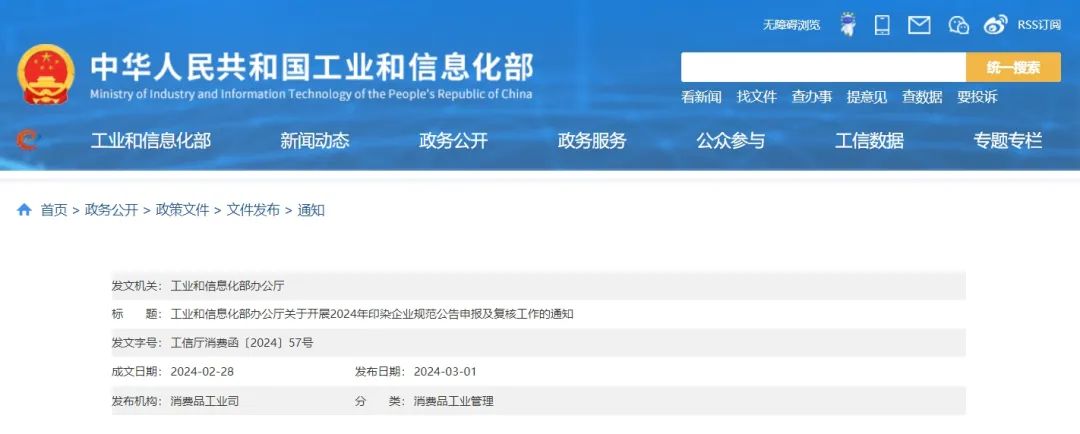Viewport: 1080px width, 434px height.
Task: Go to 文件发布 in the breadcrumb
Action: 253,210
